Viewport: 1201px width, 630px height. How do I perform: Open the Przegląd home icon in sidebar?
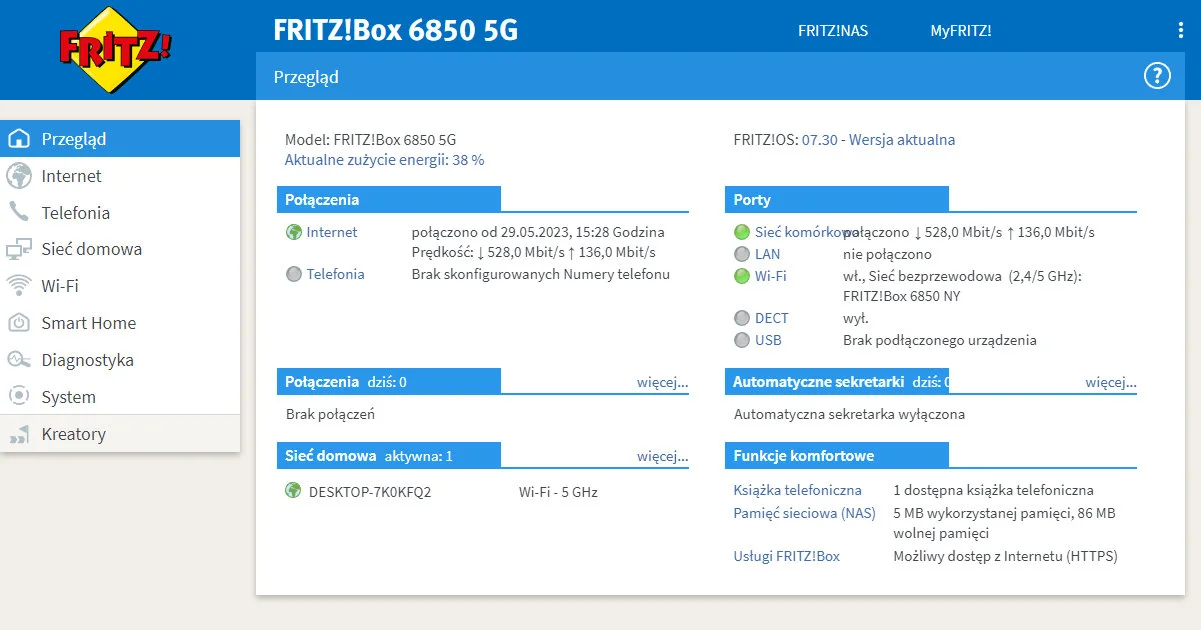(20, 138)
